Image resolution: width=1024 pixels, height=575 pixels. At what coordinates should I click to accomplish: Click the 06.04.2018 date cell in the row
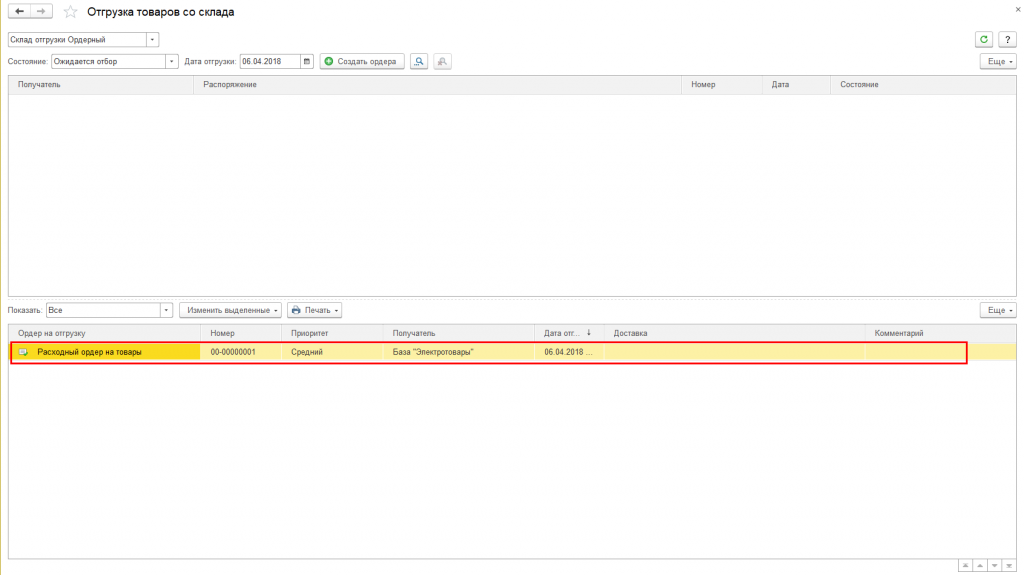tap(568, 352)
